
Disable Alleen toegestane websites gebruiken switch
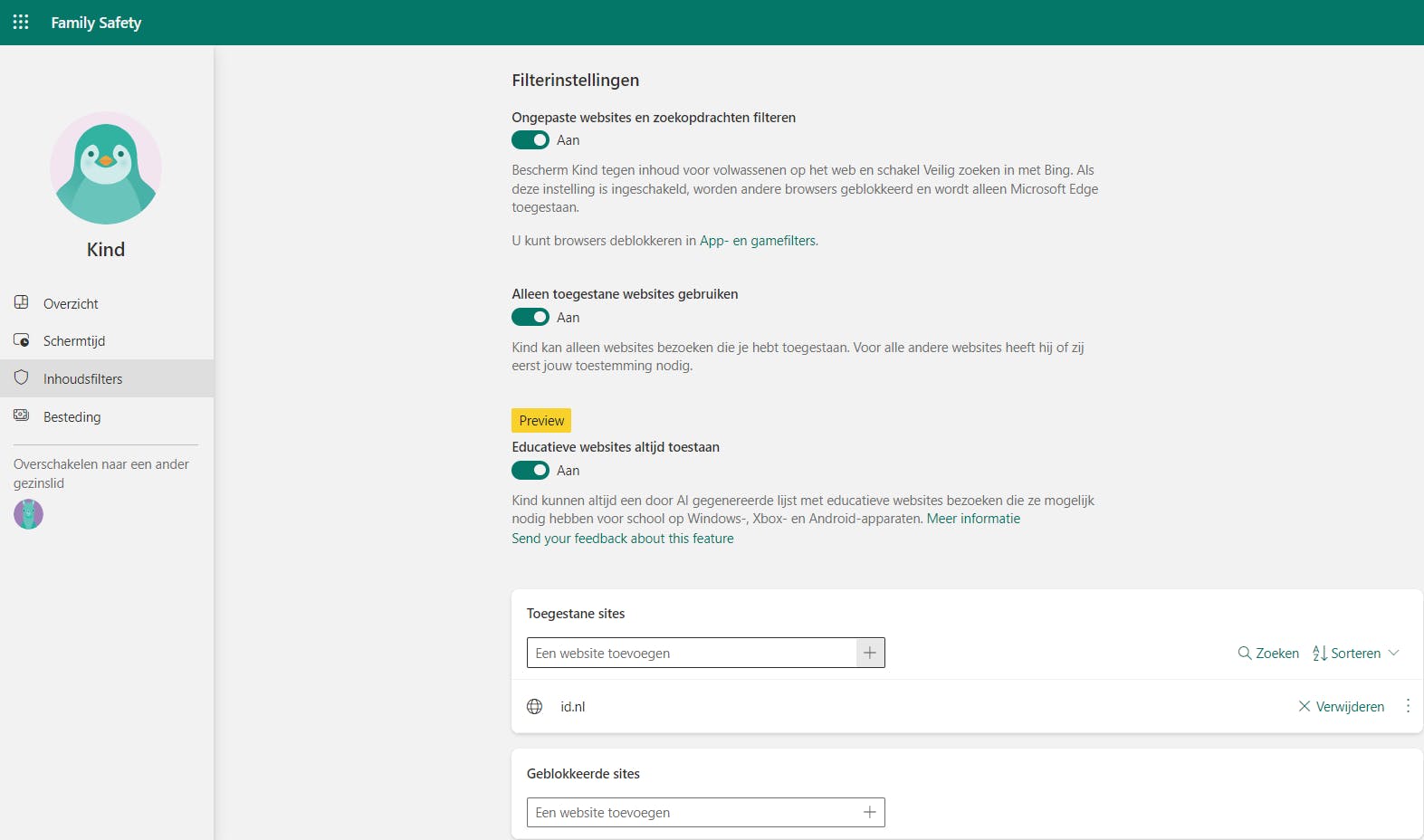point(530,317)
